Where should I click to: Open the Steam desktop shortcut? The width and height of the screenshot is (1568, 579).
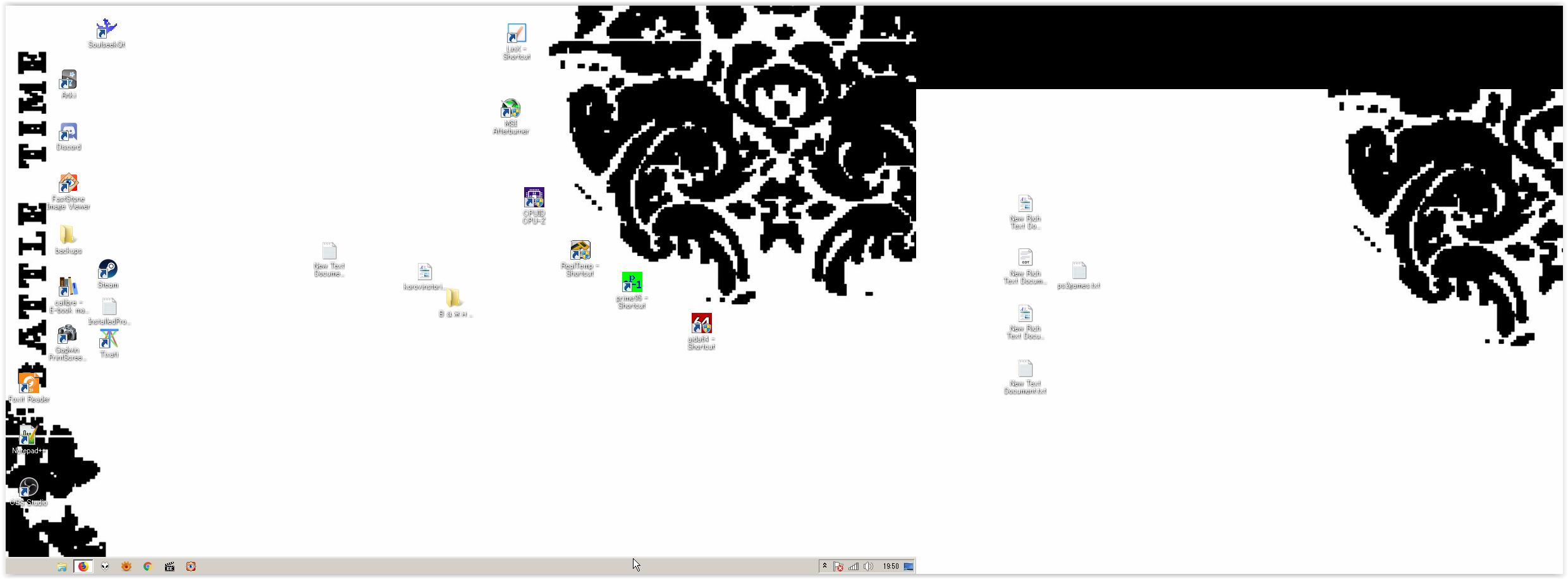(107, 271)
